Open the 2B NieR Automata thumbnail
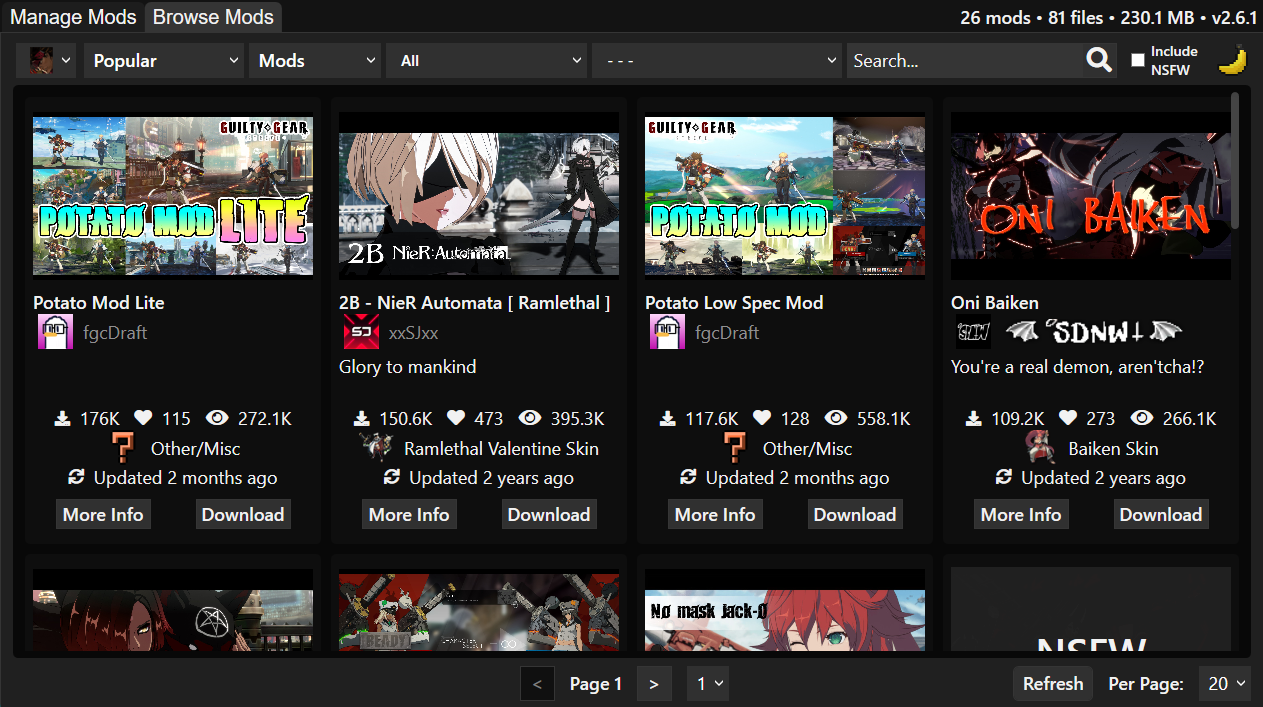The width and height of the screenshot is (1263, 707). pos(479,196)
